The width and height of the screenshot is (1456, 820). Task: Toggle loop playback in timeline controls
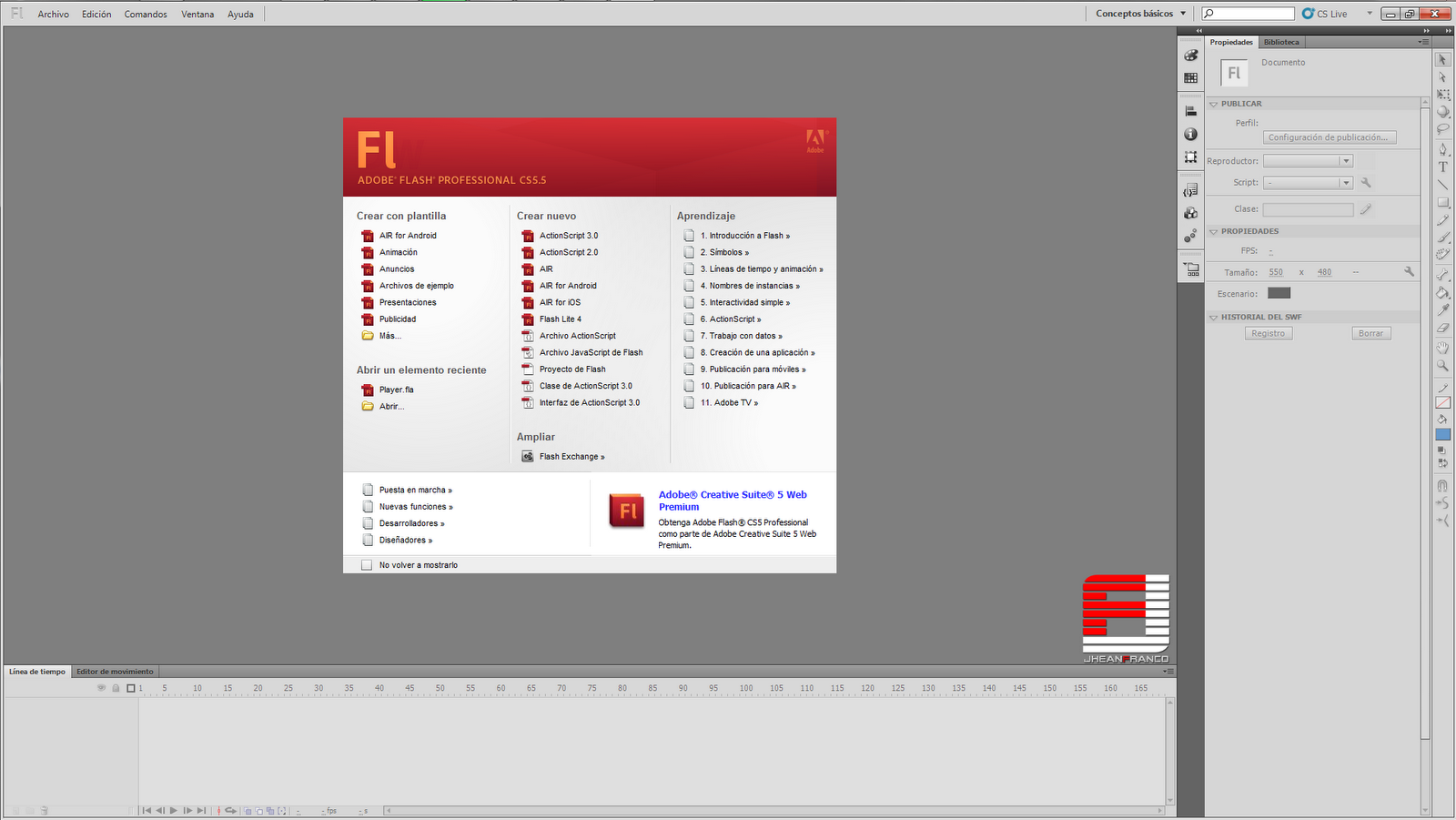click(231, 810)
